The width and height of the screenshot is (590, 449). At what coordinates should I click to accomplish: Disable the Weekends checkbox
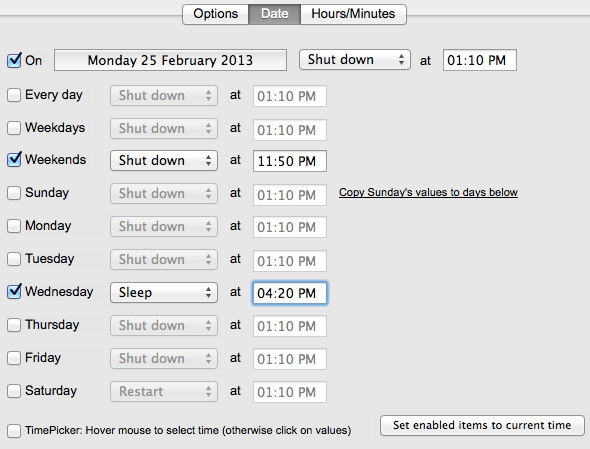coord(14,160)
